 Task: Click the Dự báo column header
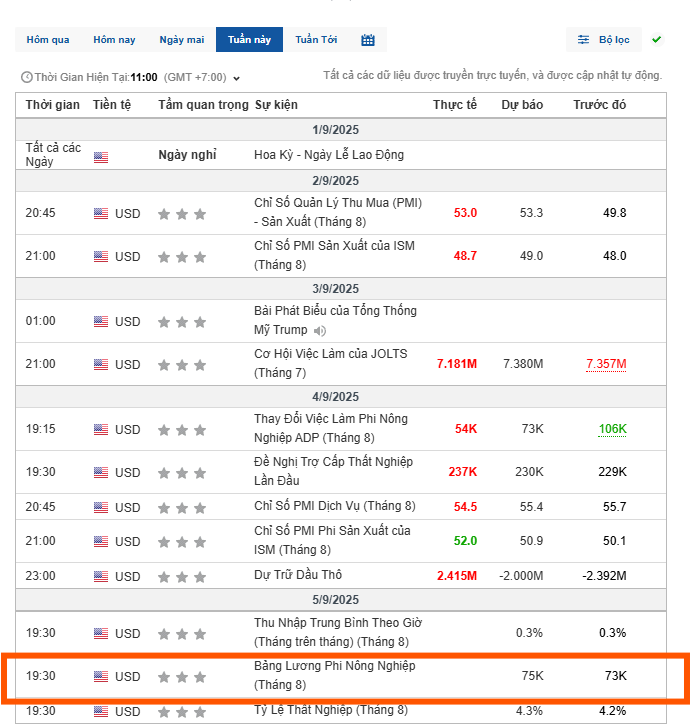pos(522,105)
